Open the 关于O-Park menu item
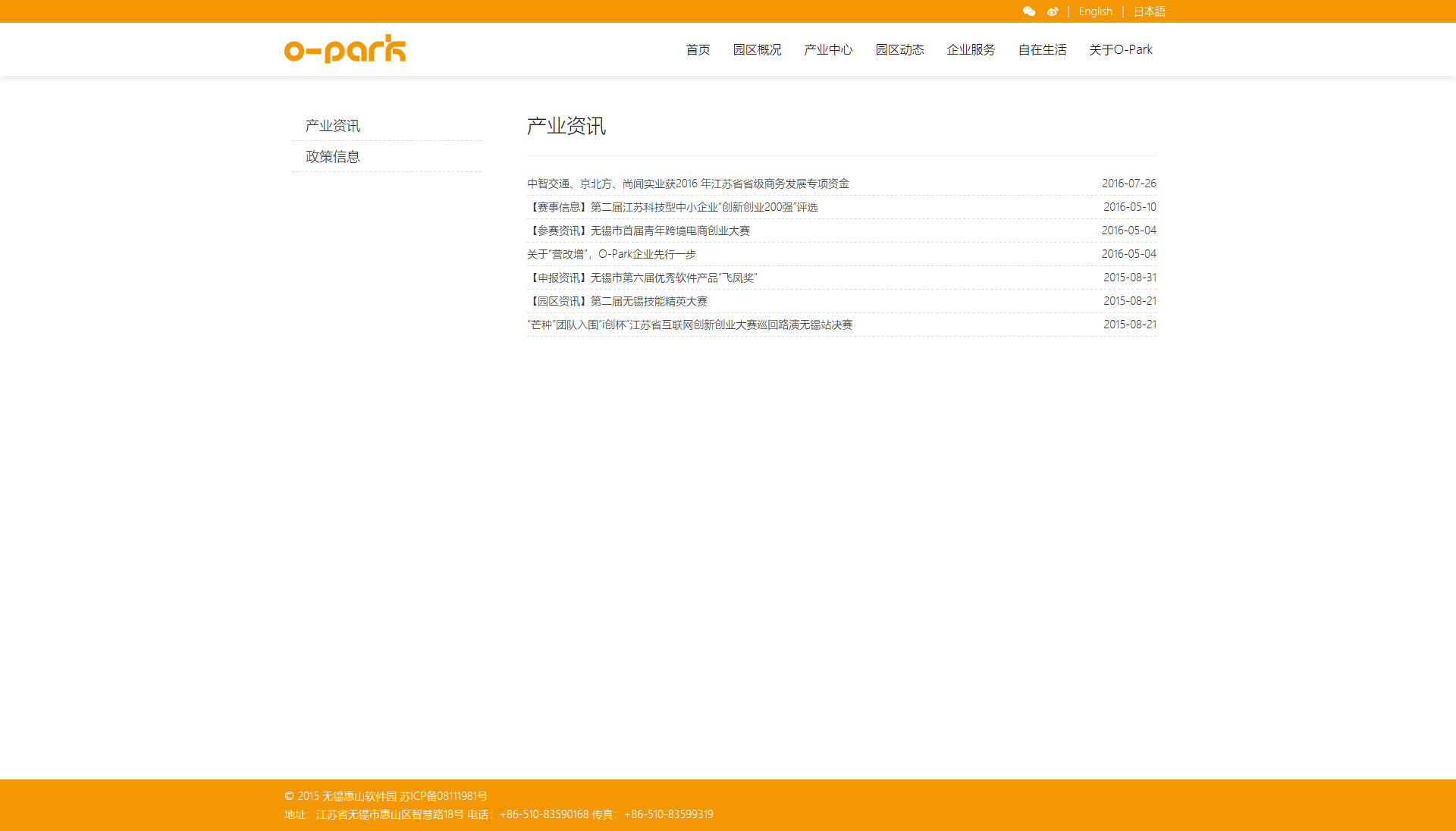 tap(1120, 49)
